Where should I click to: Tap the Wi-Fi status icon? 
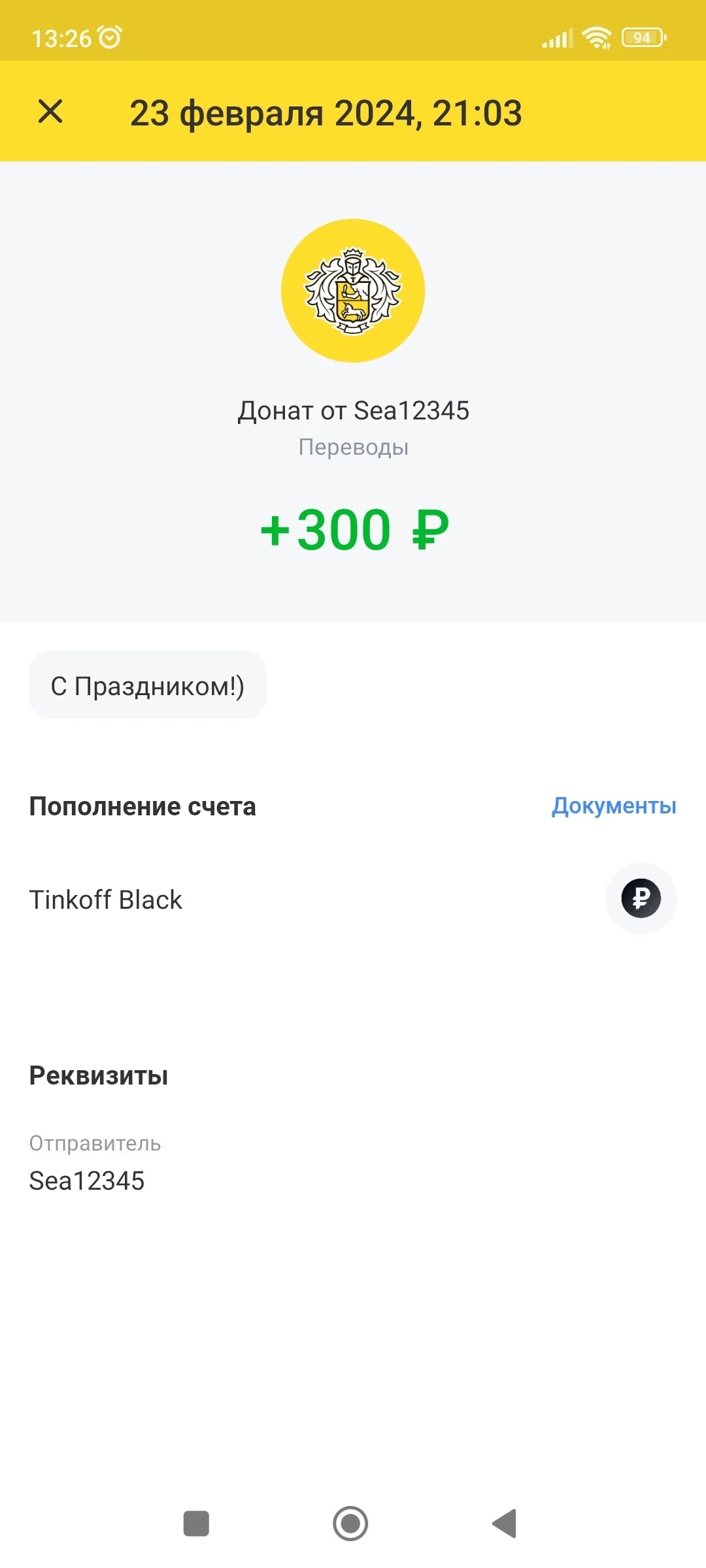597,37
